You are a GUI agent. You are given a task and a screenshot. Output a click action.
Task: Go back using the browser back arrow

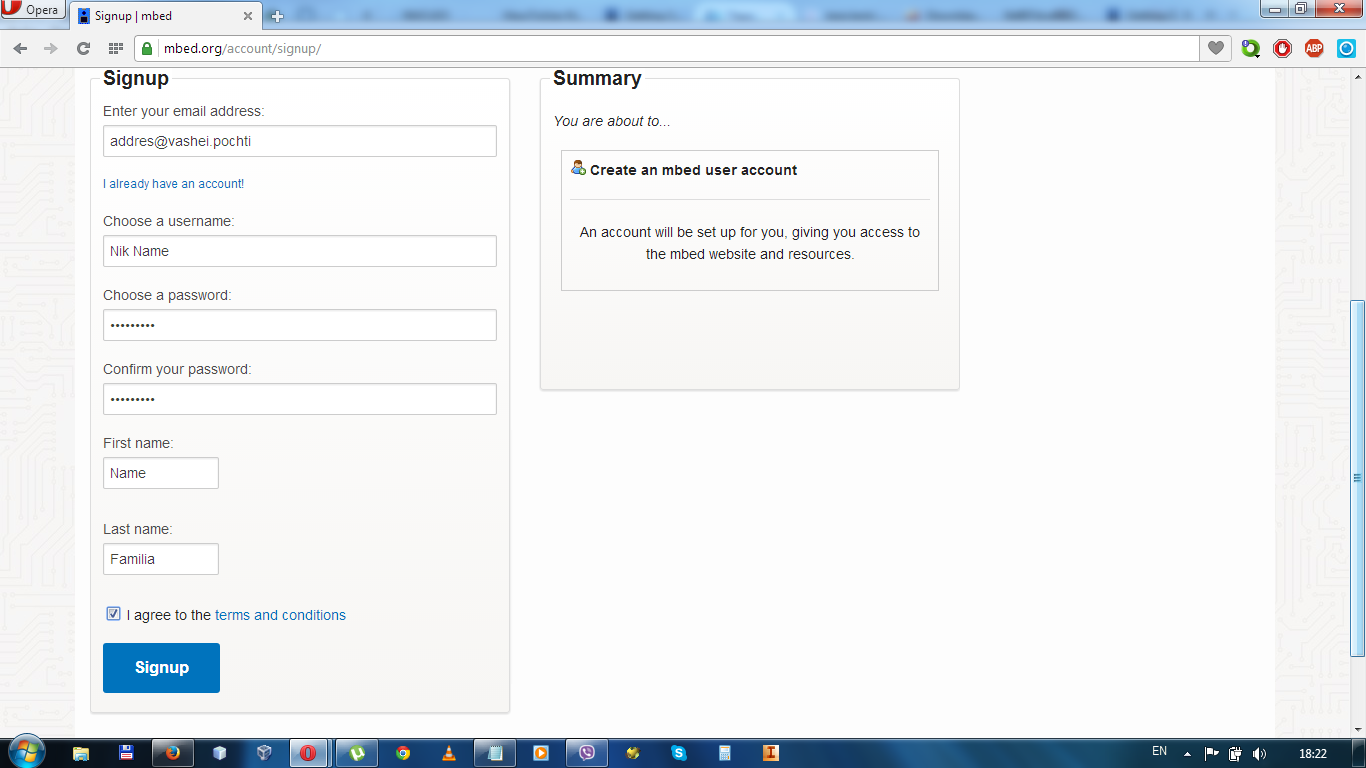20,48
